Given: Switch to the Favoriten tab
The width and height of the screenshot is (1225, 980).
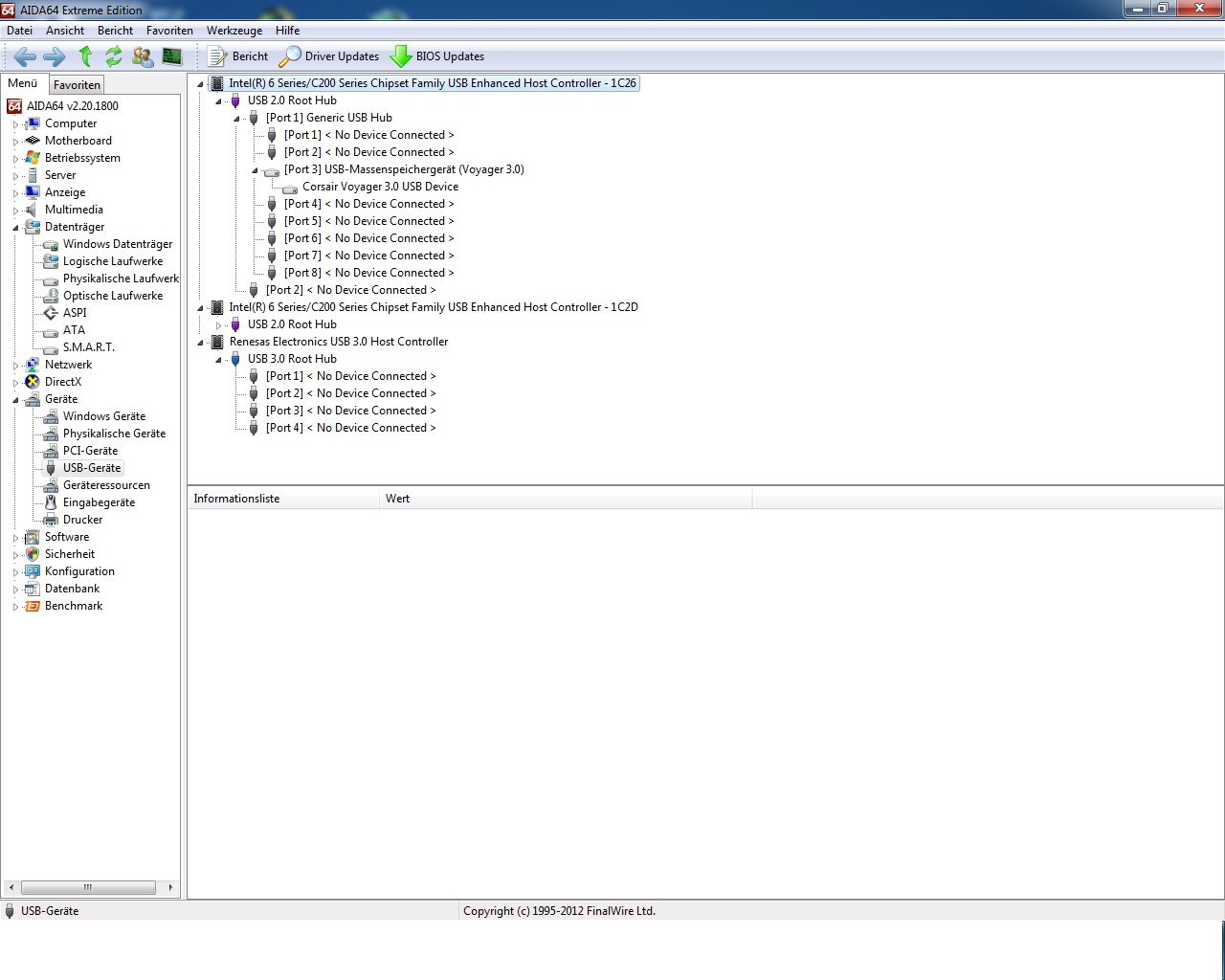Looking at the screenshot, I should (x=77, y=85).
